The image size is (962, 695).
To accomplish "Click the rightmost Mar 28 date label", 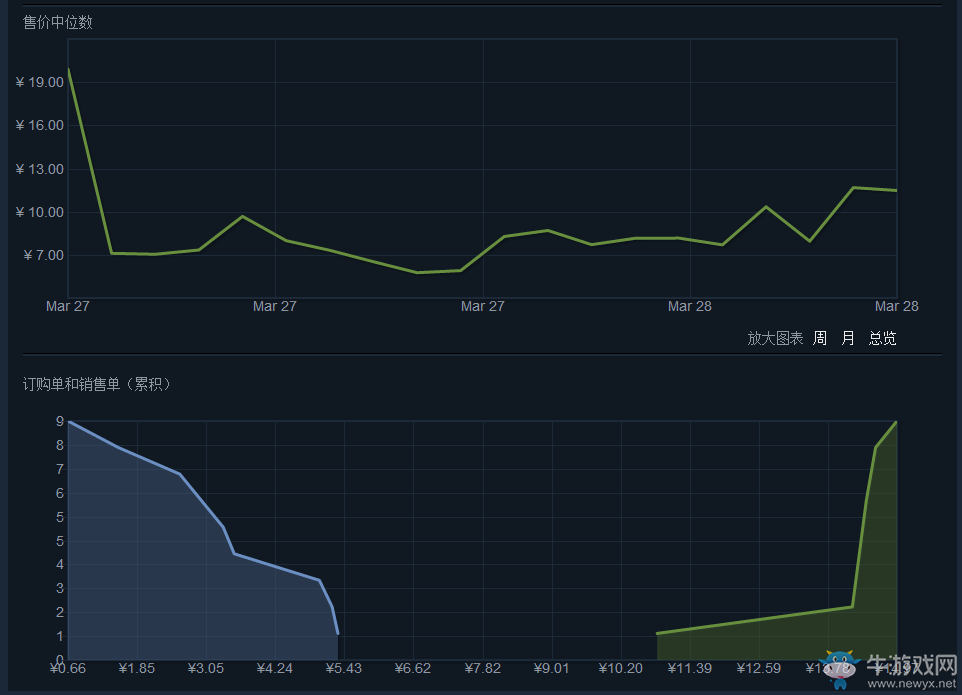I will tap(896, 306).
